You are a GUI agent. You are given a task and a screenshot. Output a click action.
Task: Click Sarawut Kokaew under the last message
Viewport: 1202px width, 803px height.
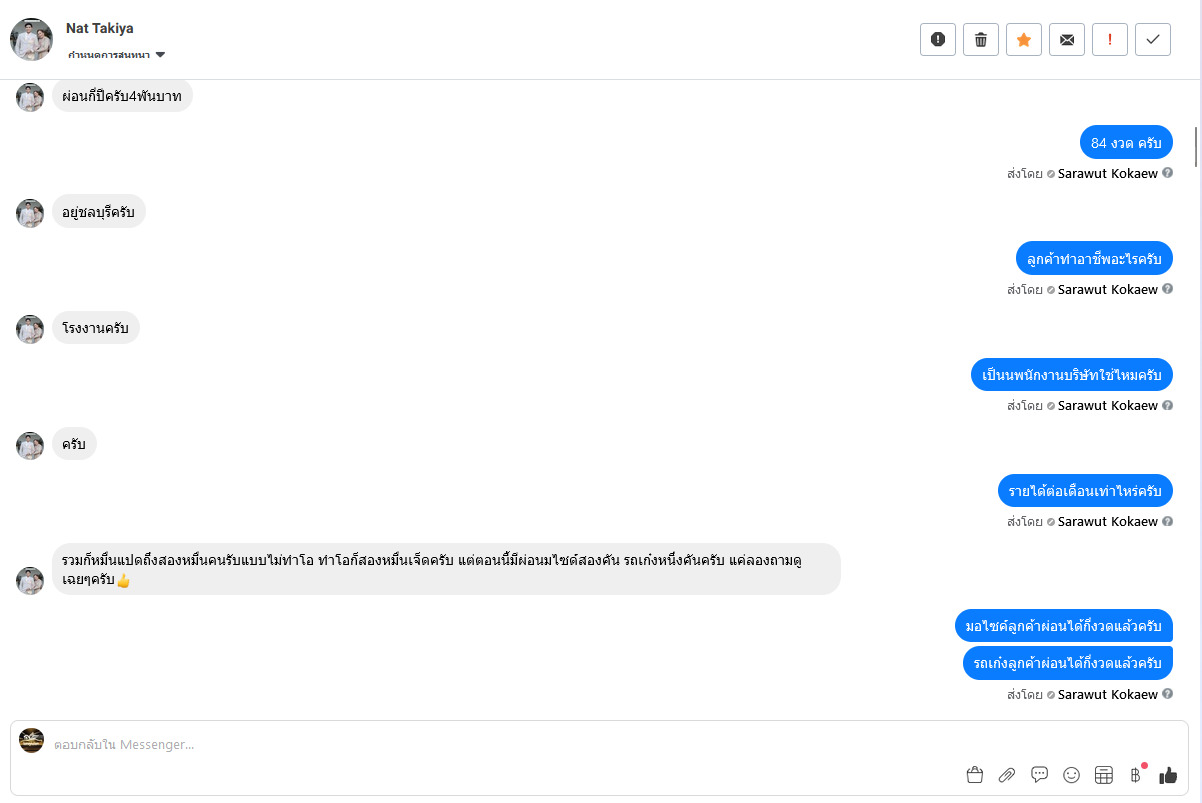[x=1107, y=694]
